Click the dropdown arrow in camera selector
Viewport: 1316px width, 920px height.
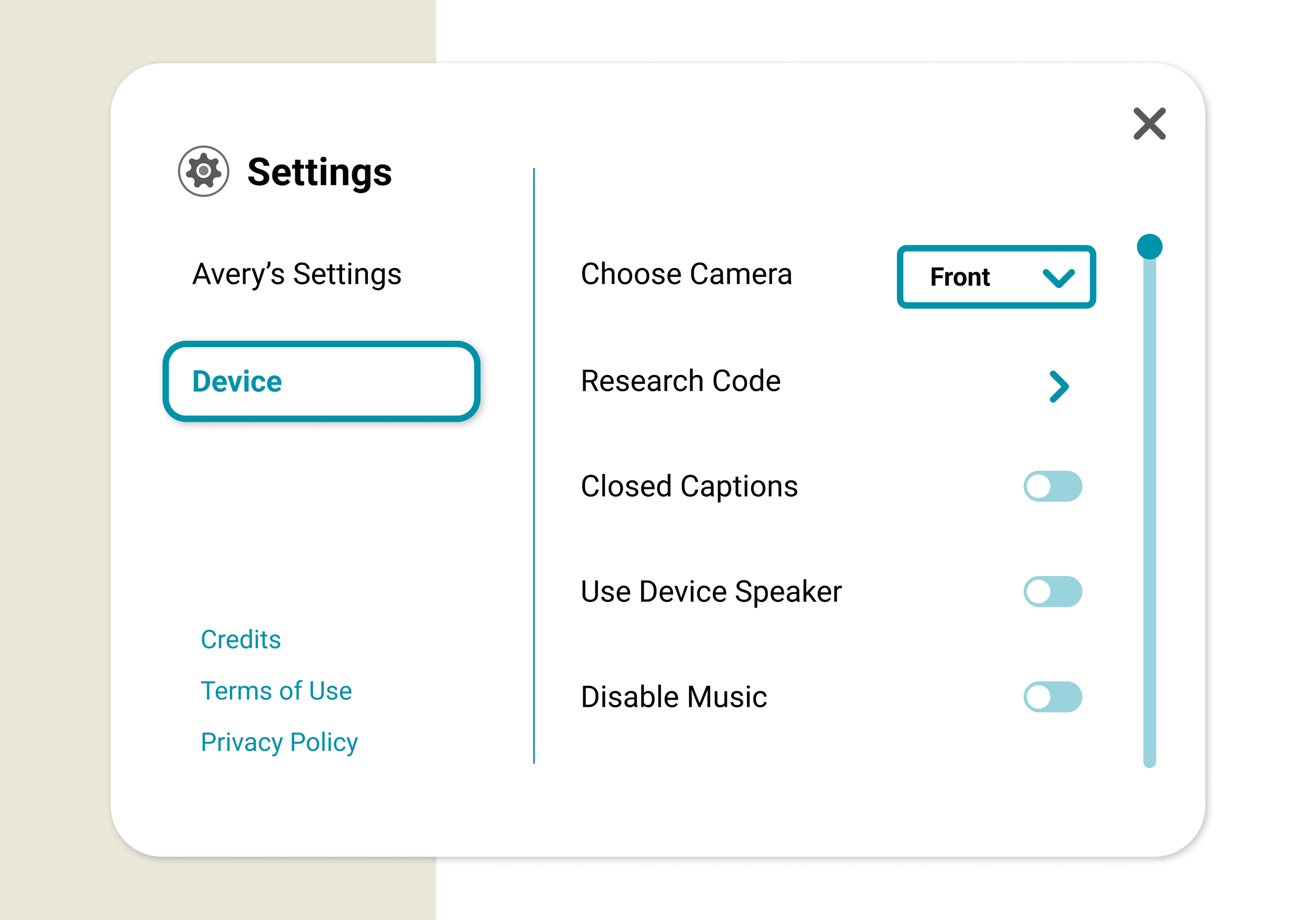[1058, 278]
